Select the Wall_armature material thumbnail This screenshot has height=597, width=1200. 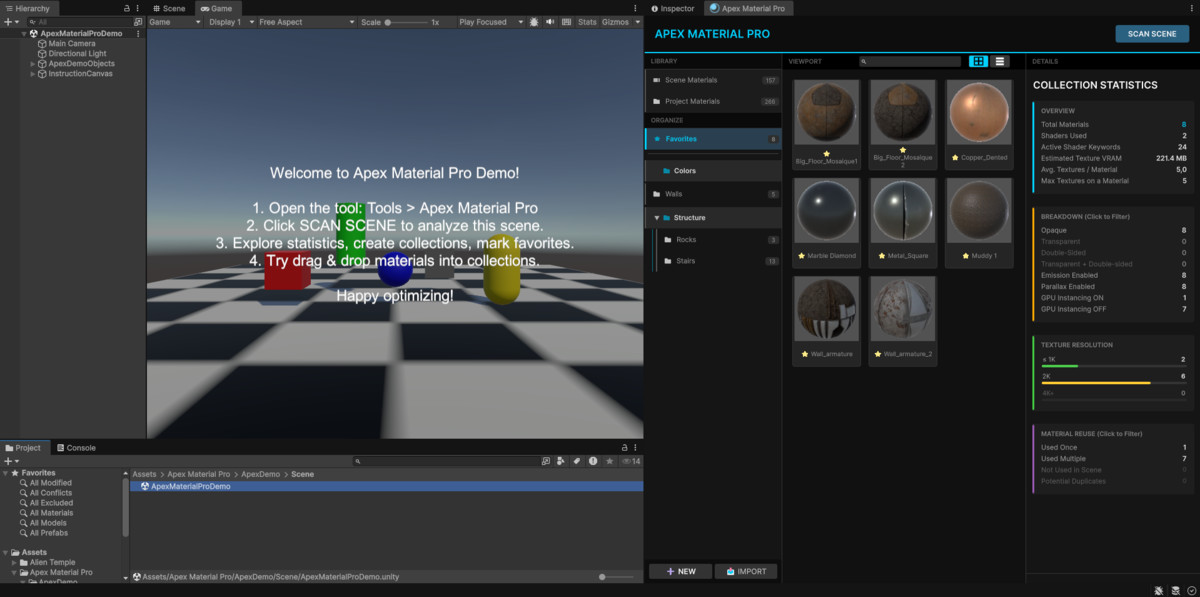[x=826, y=309]
